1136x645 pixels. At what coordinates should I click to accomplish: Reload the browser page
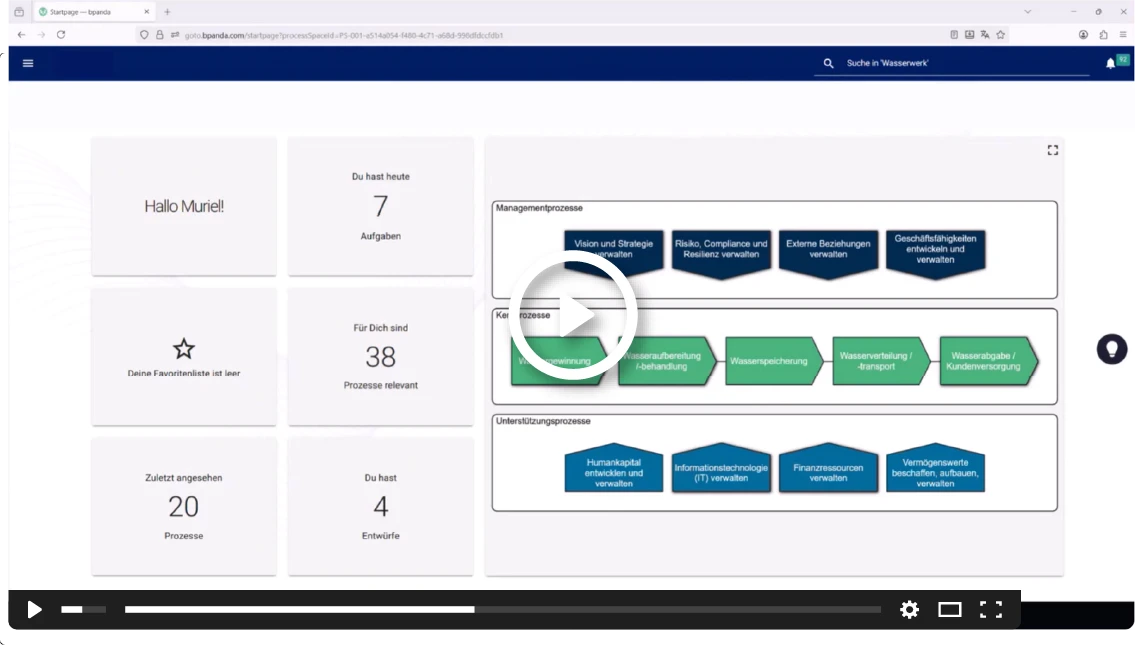[x=61, y=34]
